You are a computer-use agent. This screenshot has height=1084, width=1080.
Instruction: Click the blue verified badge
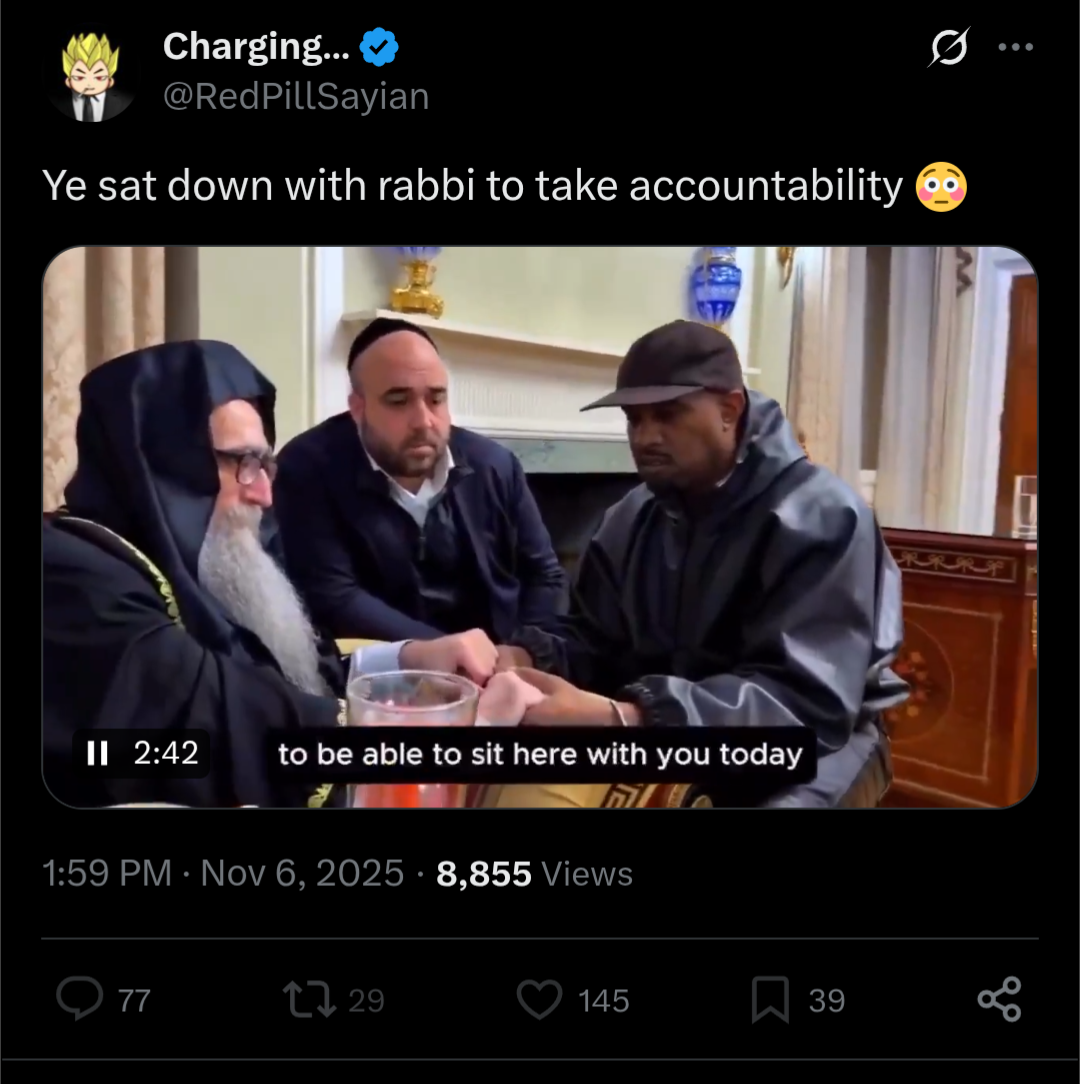[x=379, y=47]
